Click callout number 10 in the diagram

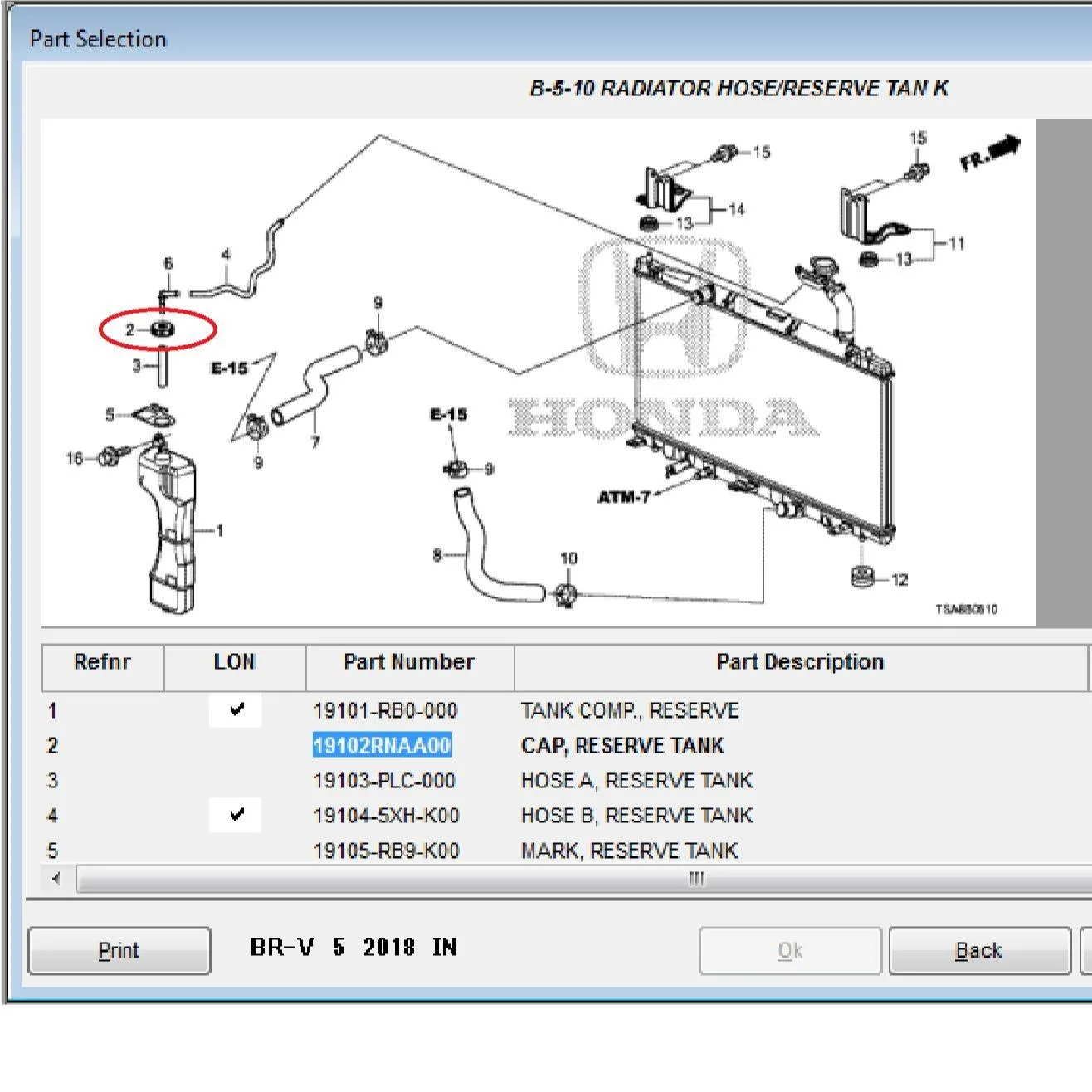point(569,558)
